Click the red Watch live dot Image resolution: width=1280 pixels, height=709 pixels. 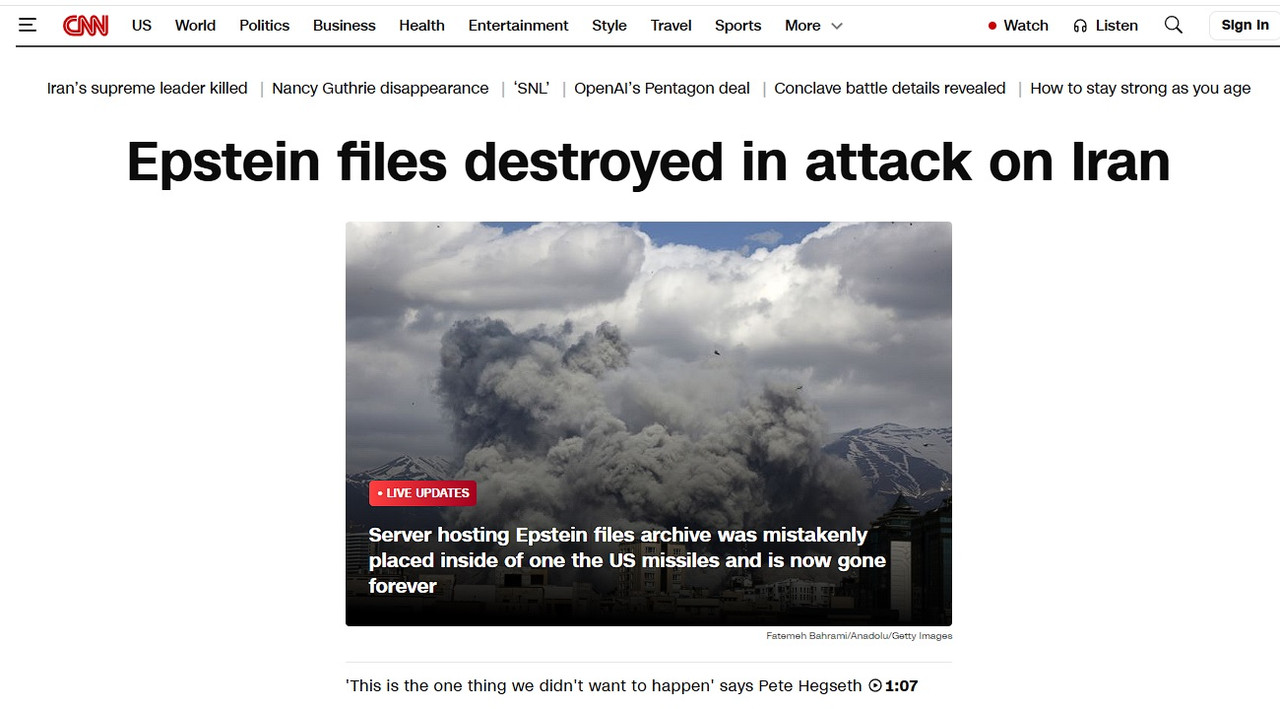tap(992, 26)
